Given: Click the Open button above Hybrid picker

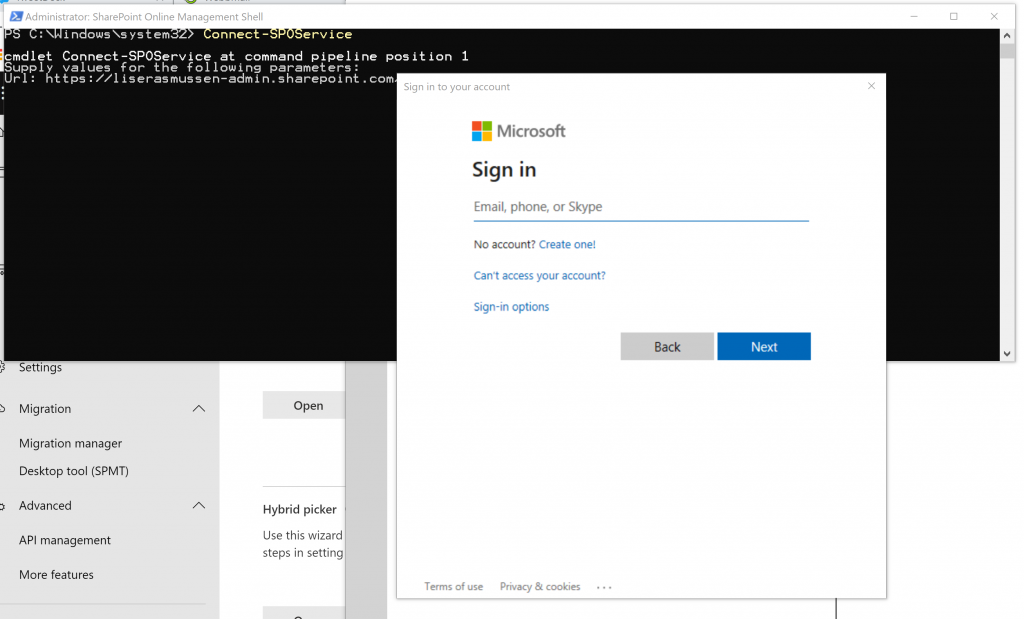Looking at the screenshot, I should pyautogui.click(x=304, y=405).
